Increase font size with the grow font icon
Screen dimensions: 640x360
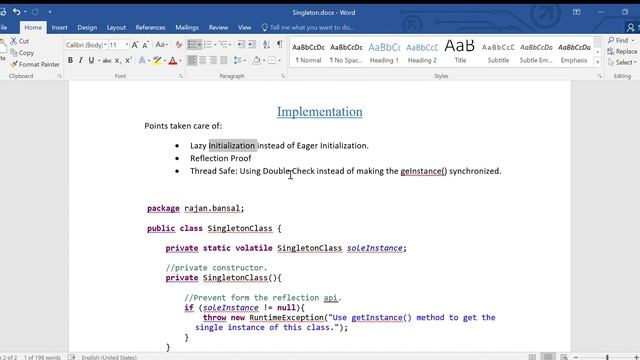click(x=135, y=44)
